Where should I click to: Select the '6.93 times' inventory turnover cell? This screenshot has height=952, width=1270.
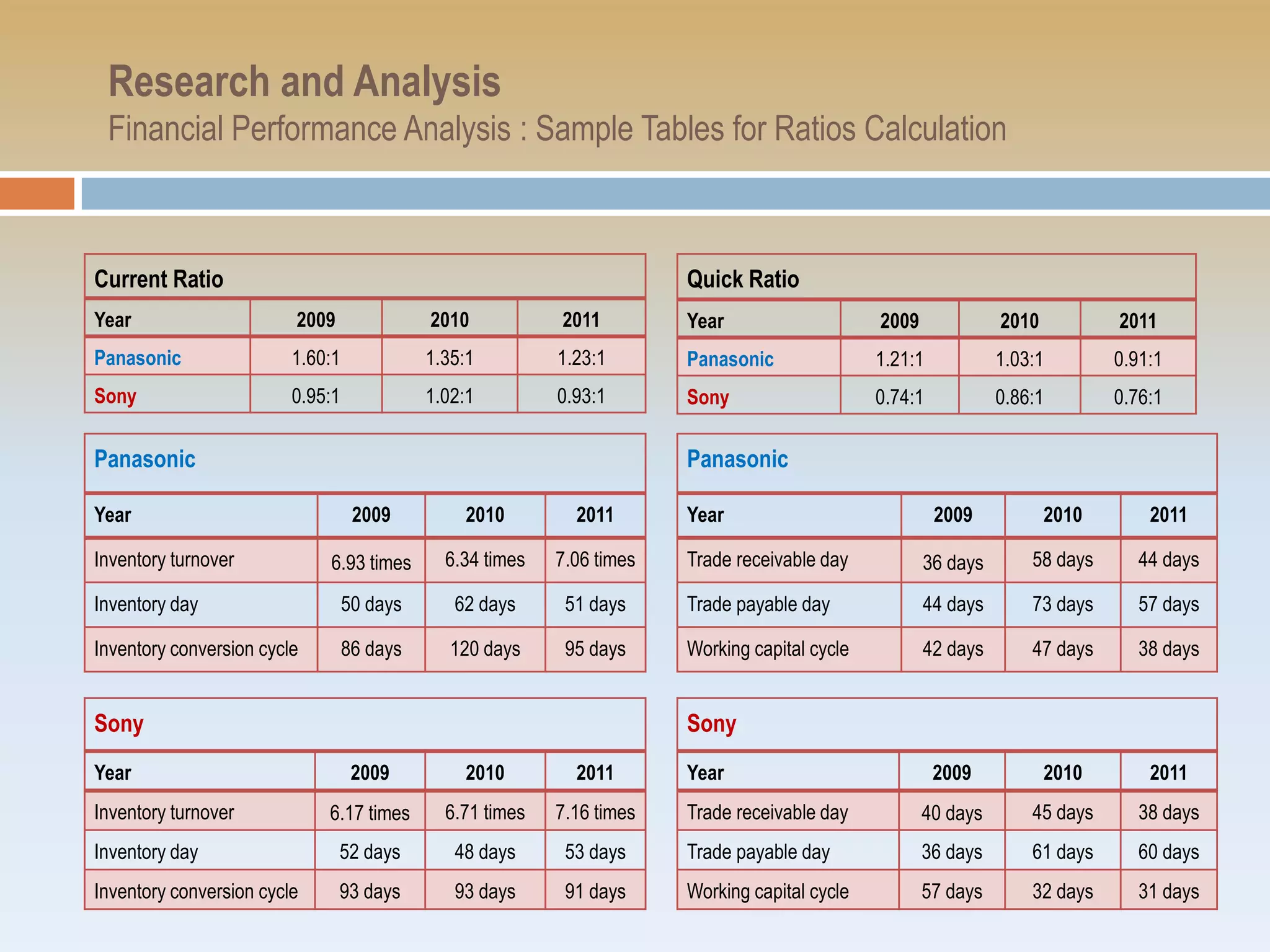pyautogui.click(x=371, y=562)
